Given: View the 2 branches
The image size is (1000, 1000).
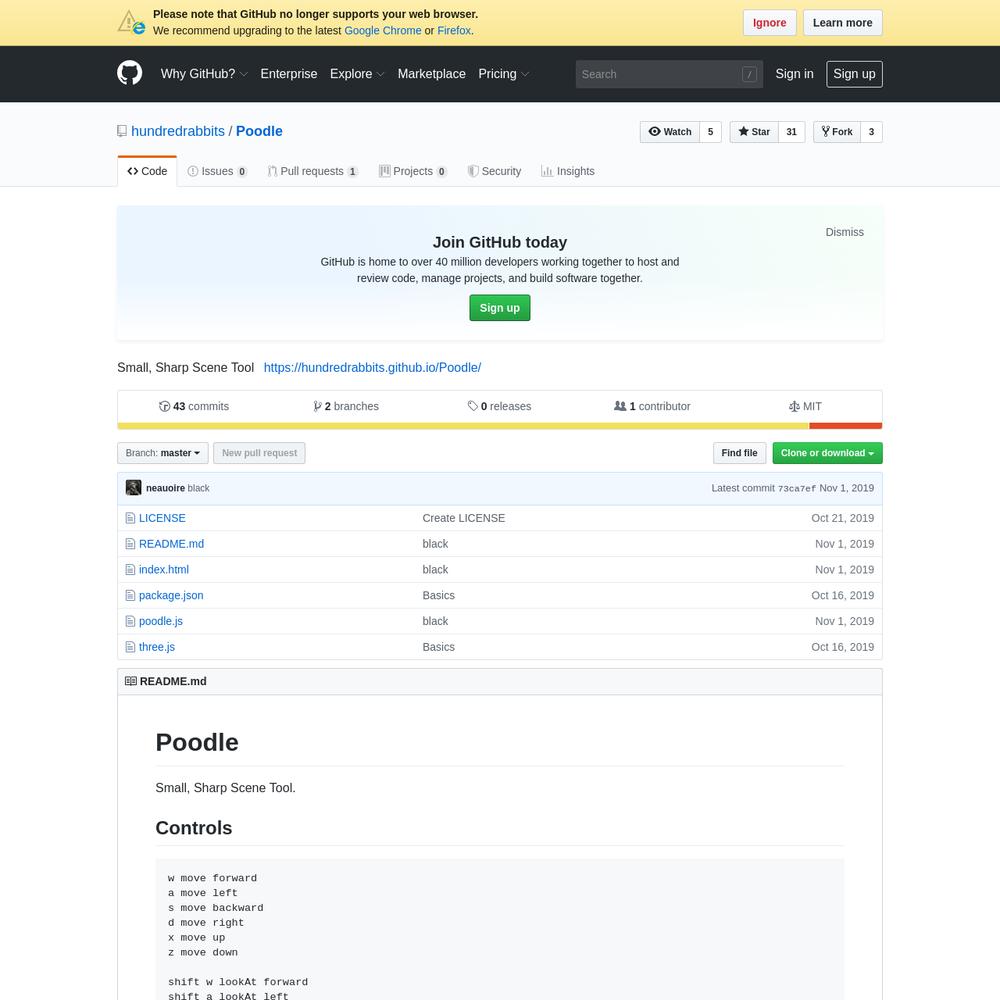Looking at the screenshot, I should click(x=346, y=406).
